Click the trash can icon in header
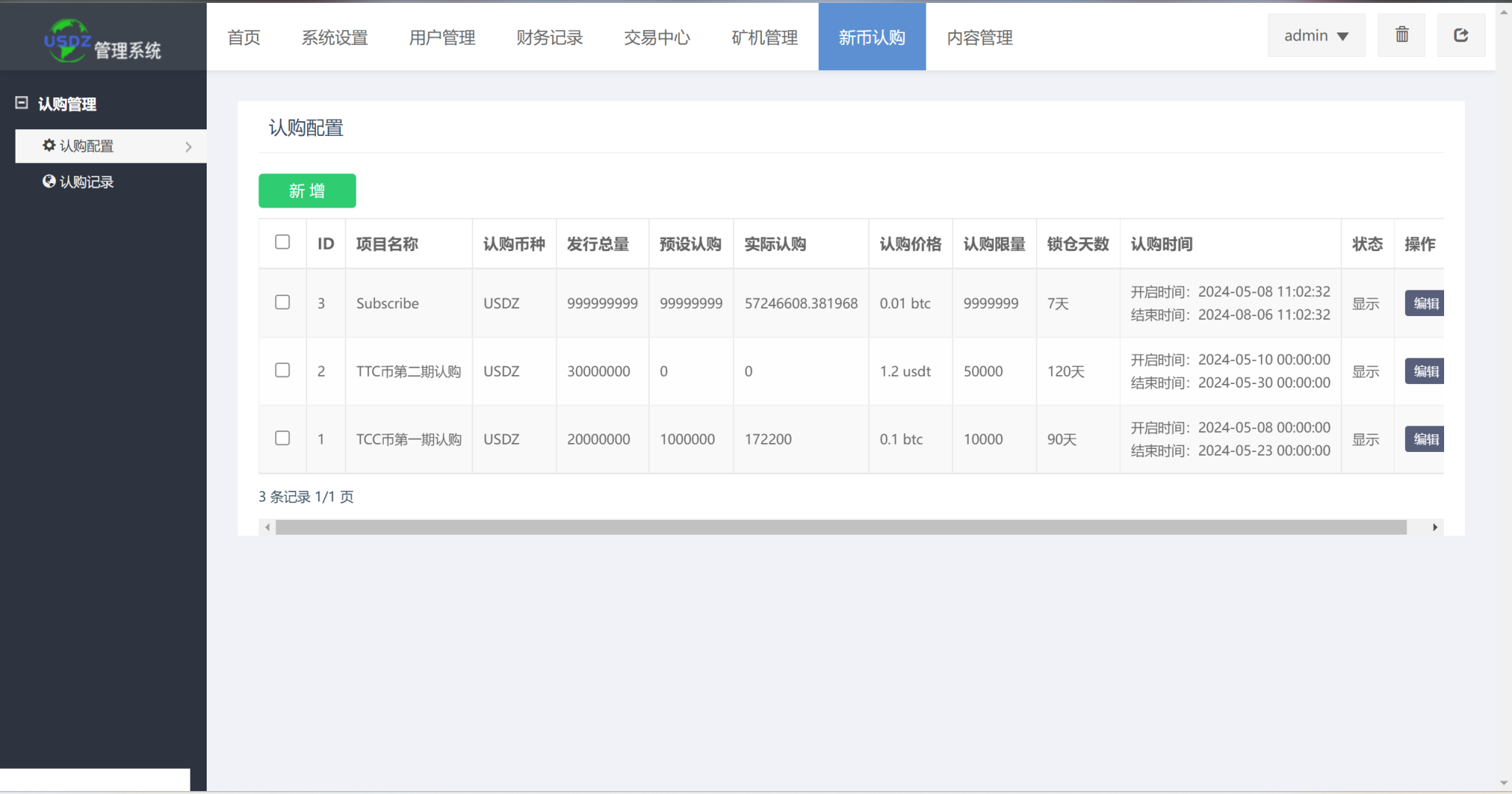Viewport: 1512px width, 794px height. pyautogui.click(x=1401, y=35)
